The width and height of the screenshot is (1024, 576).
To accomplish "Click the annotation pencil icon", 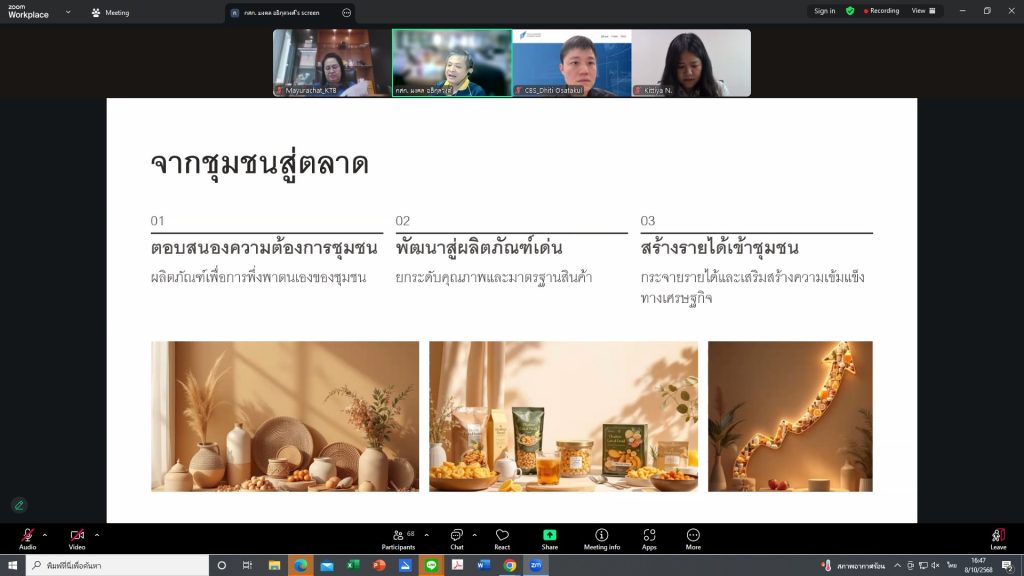I will click(x=18, y=505).
